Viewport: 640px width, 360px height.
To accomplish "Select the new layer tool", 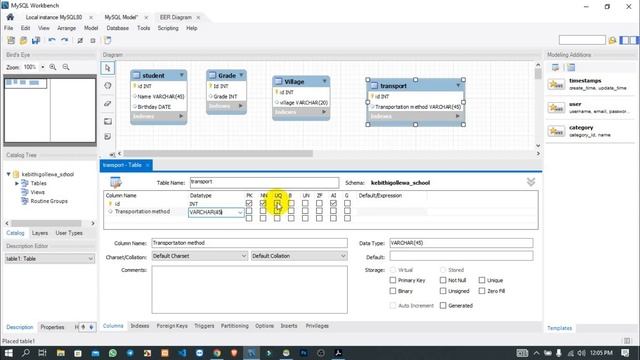I will click(108, 121).
